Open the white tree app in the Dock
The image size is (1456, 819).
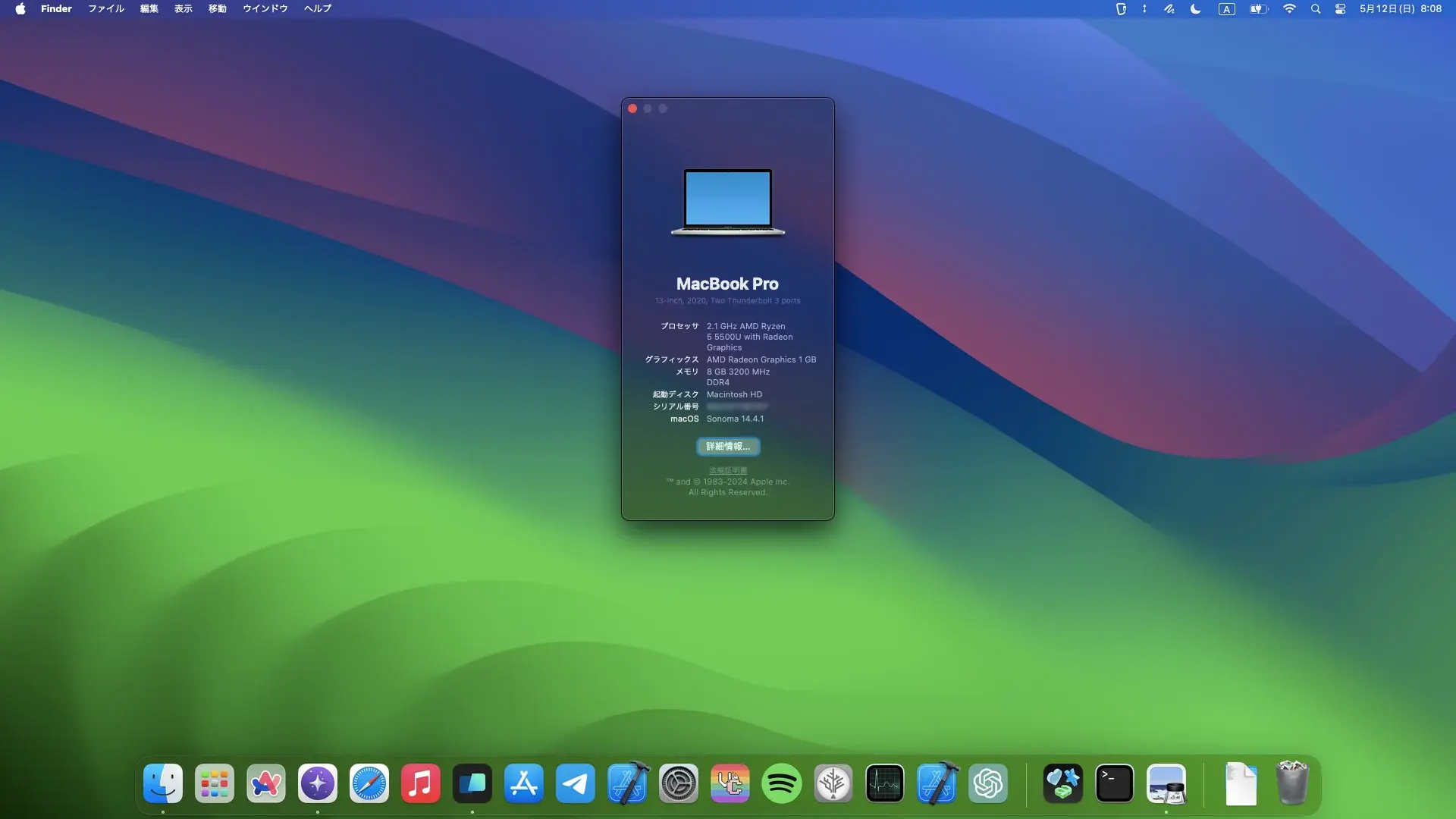pyautogui.click(x=833, y=783)
